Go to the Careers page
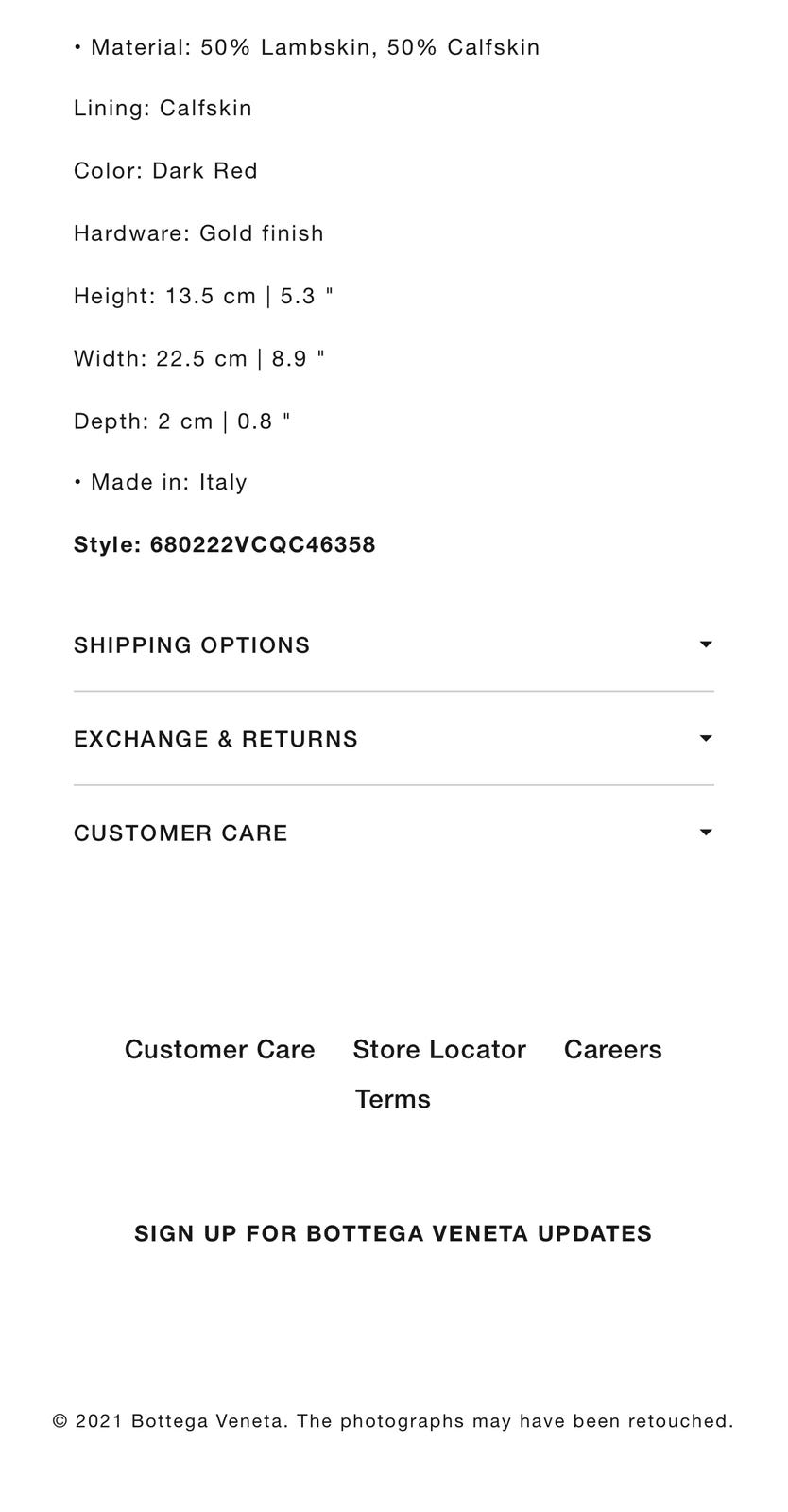This screenshot has height=1512, width=788. 613,1050
